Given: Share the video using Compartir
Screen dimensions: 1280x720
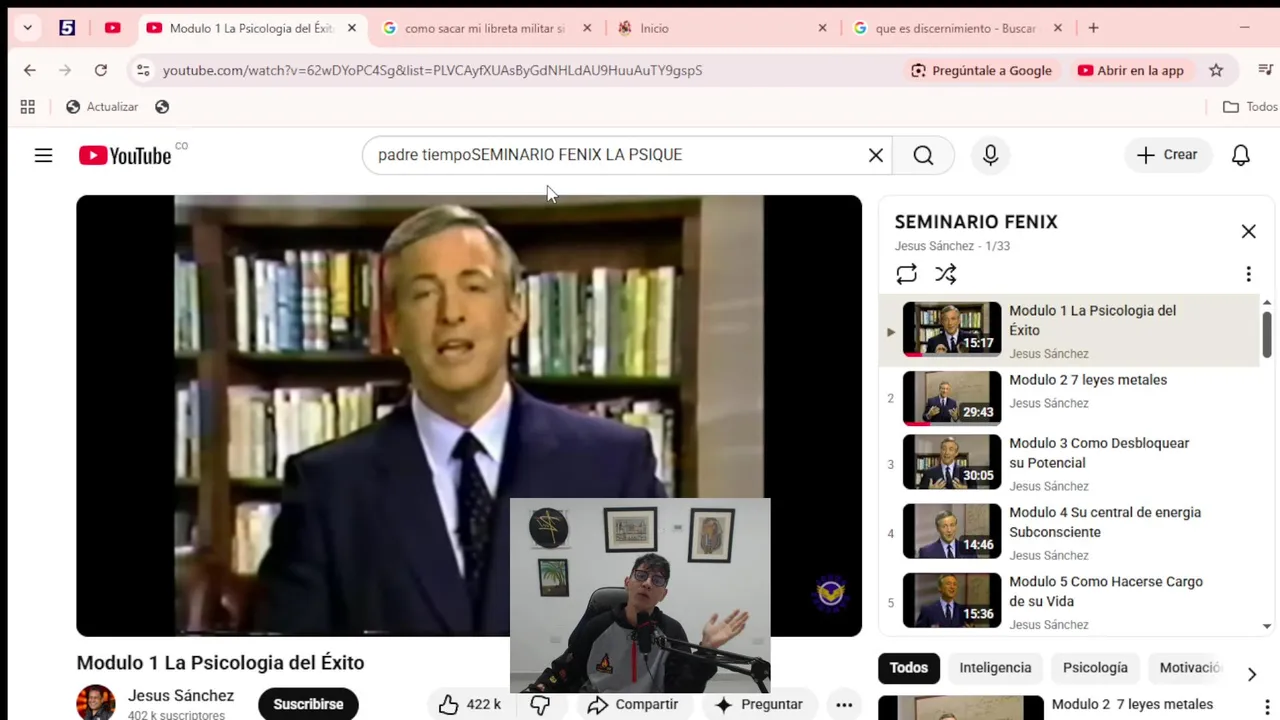Looking at the screenshot, I should [632, 705].
